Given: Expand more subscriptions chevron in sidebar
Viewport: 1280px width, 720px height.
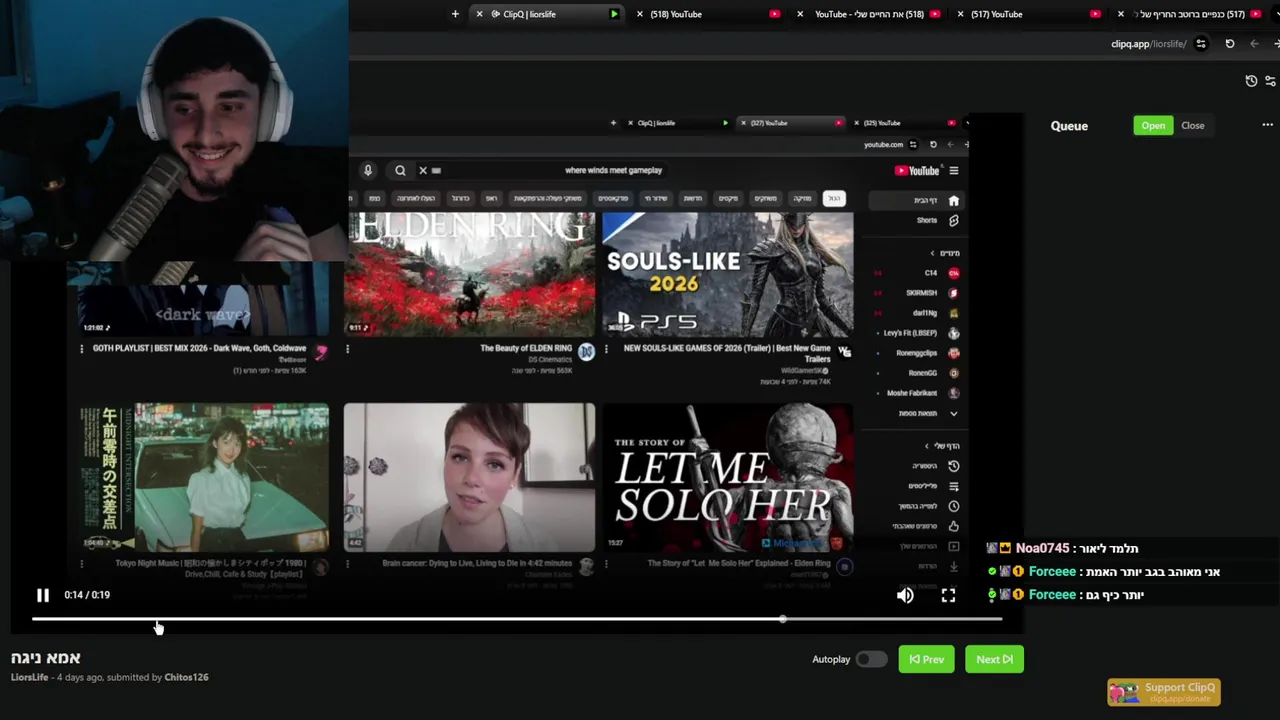Looking at the screenshot, I should (x=953, y=413).
